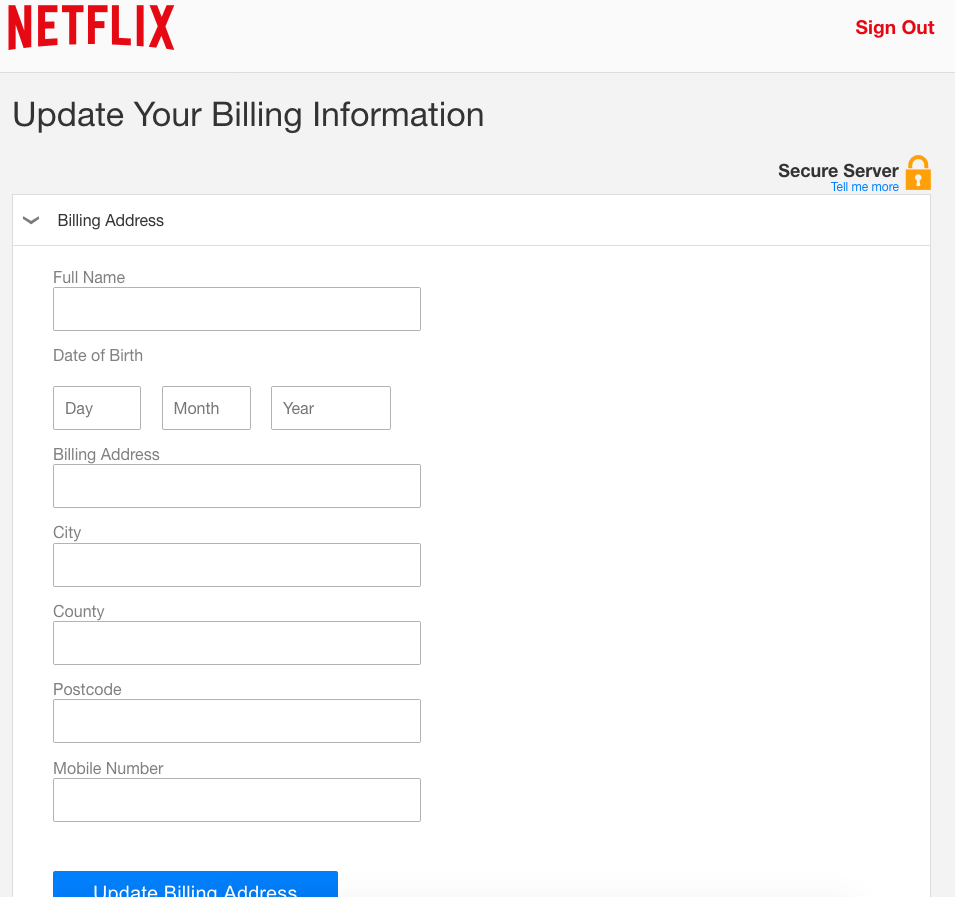Click into the Billing Address text box
Viewport: 955px width, 897px height.
pos(237,486)
